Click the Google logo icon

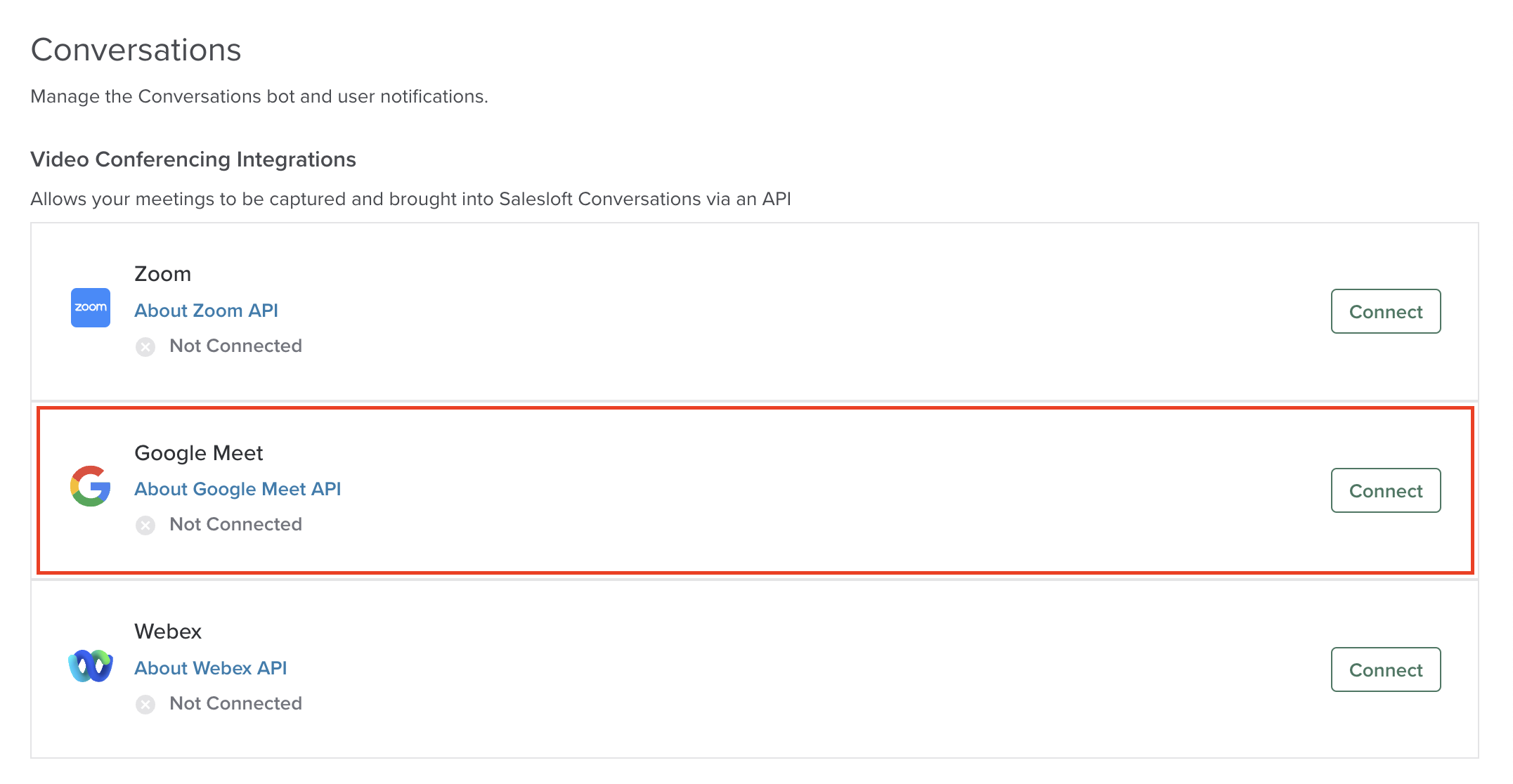point(91,486)
